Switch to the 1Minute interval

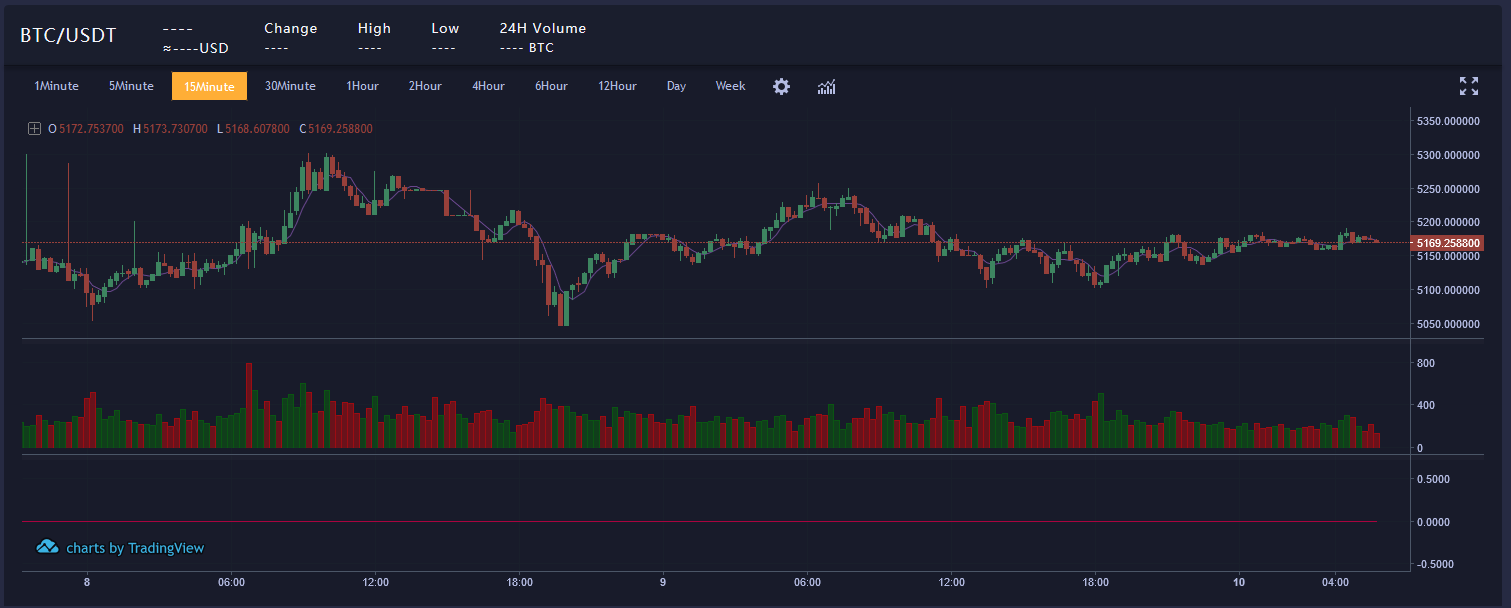click(56, 86)
